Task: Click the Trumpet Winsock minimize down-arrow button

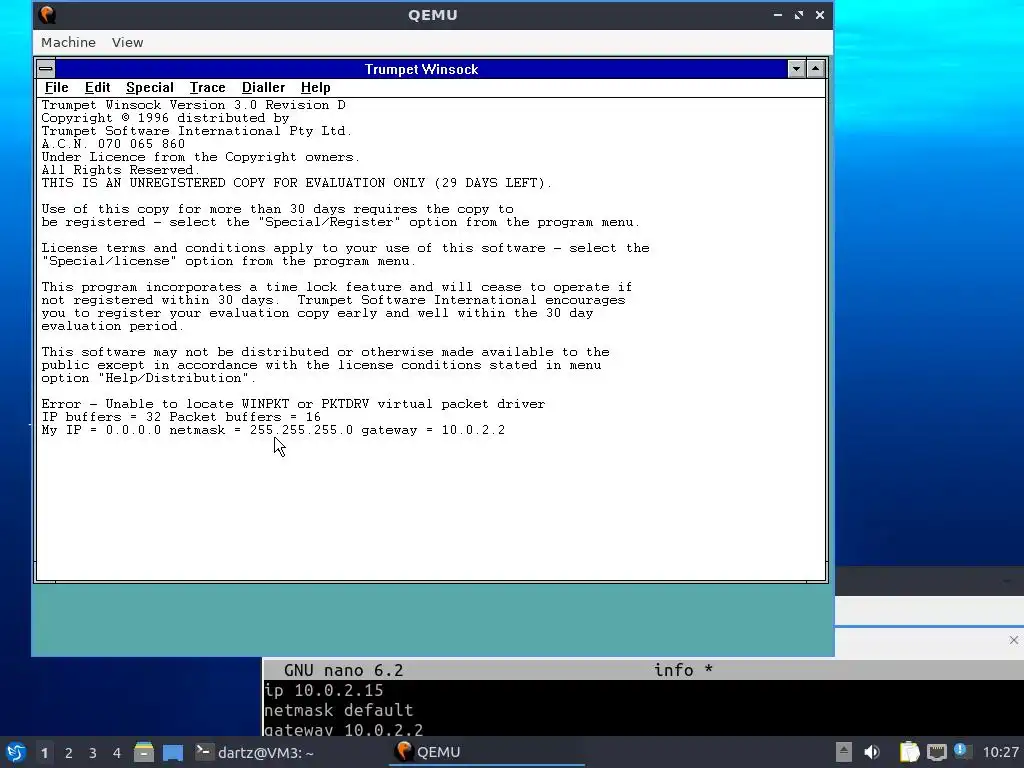Action: (x=796, y=69)
